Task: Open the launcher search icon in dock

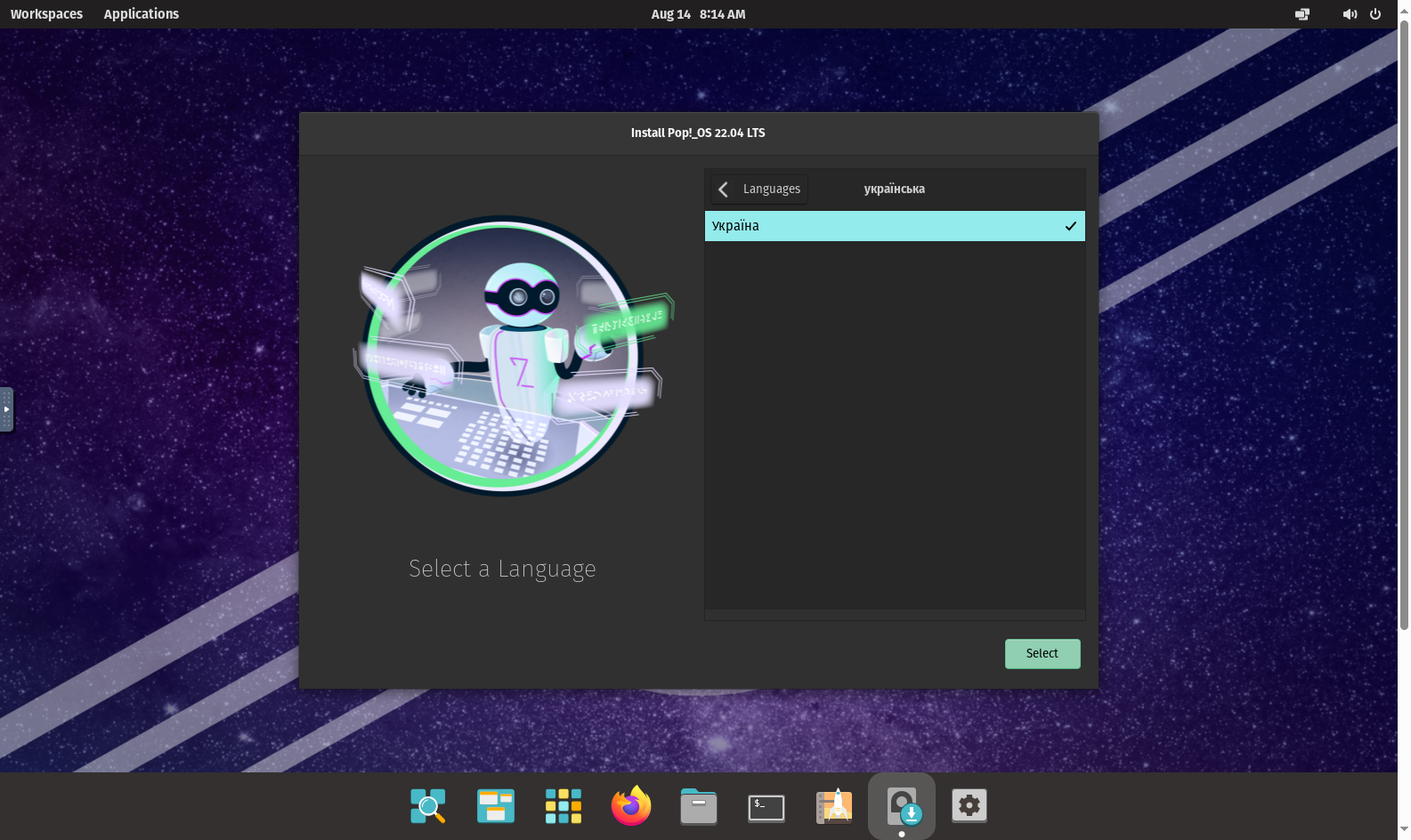Action: pyautogui.click(x=428, y=806)
